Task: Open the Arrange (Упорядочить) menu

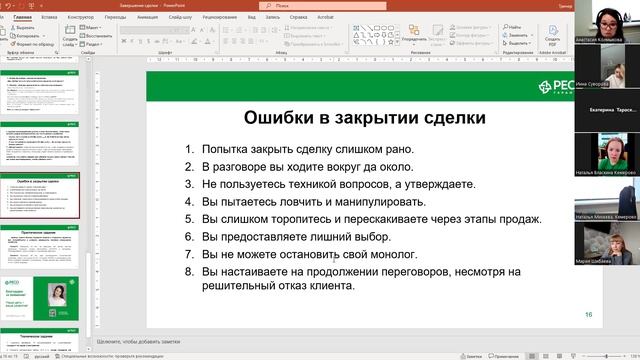Action: pos(414,34)
